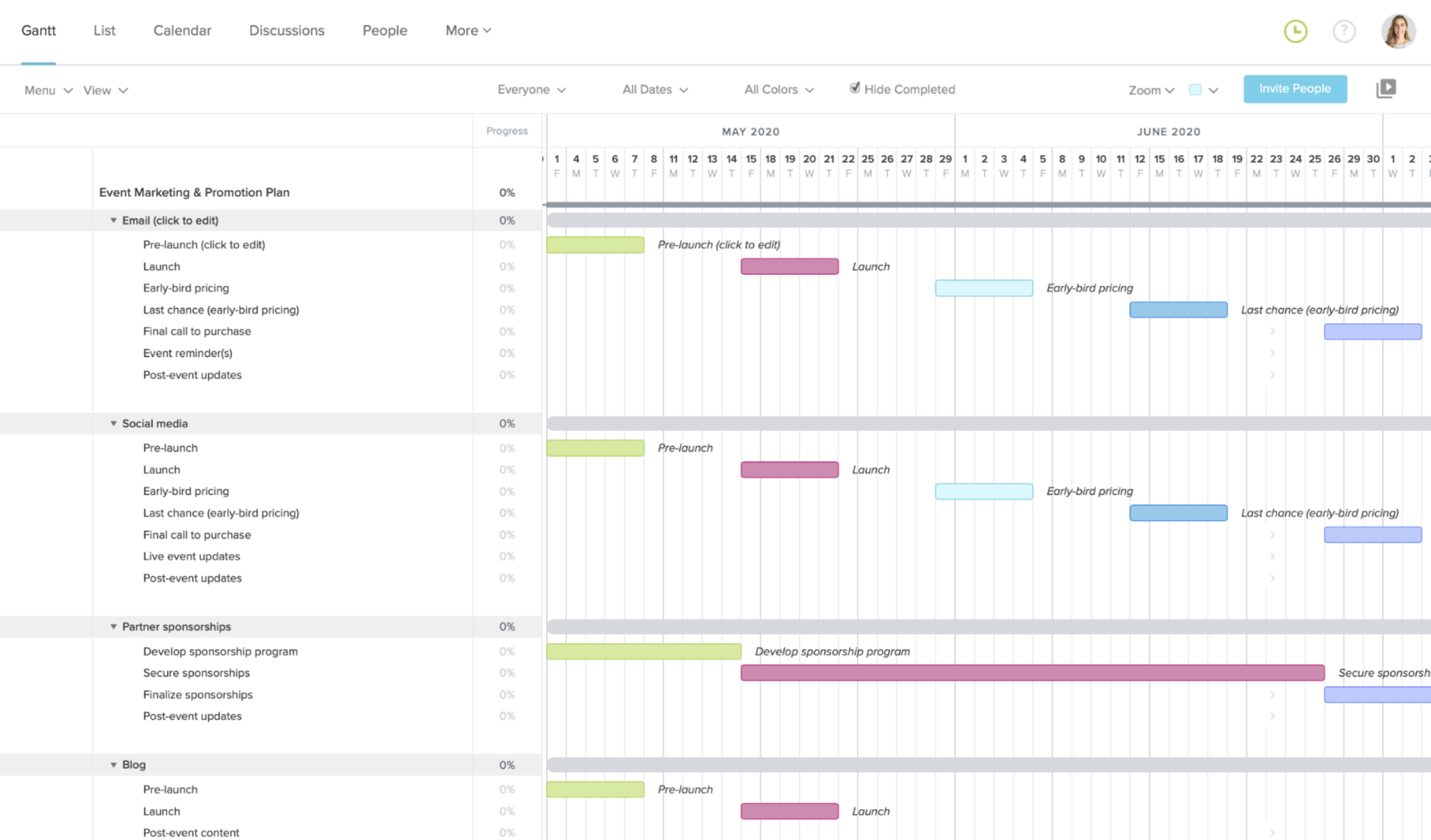Collapse the Social media section
1431x840 pixels.
113,424
